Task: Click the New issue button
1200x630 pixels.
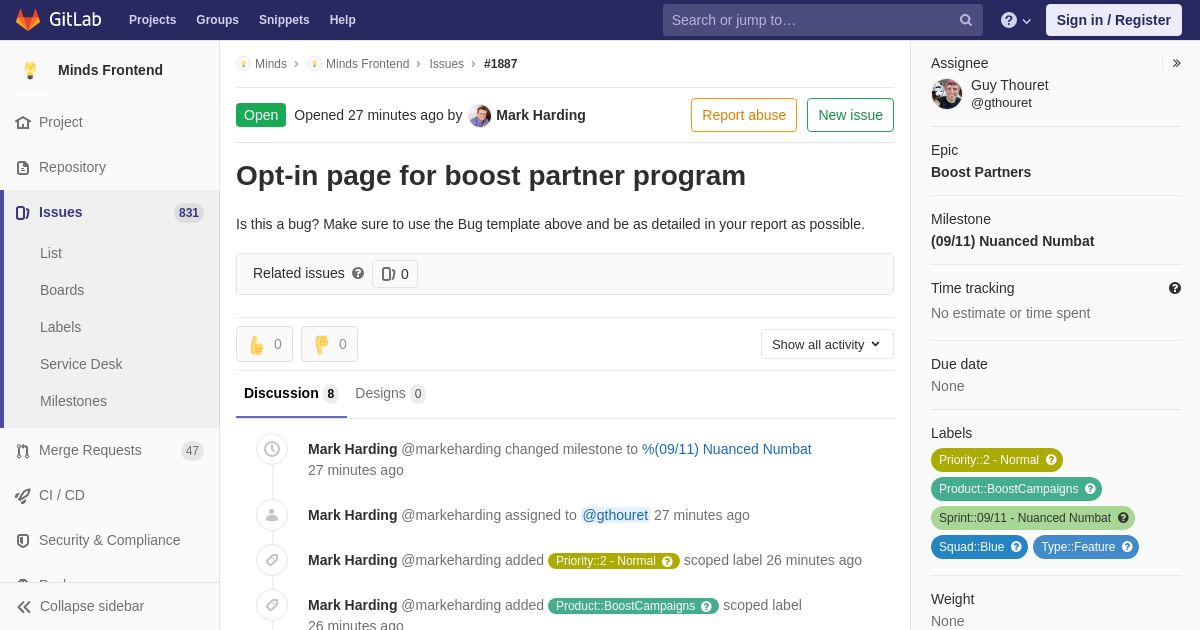Action: point(850,115)
